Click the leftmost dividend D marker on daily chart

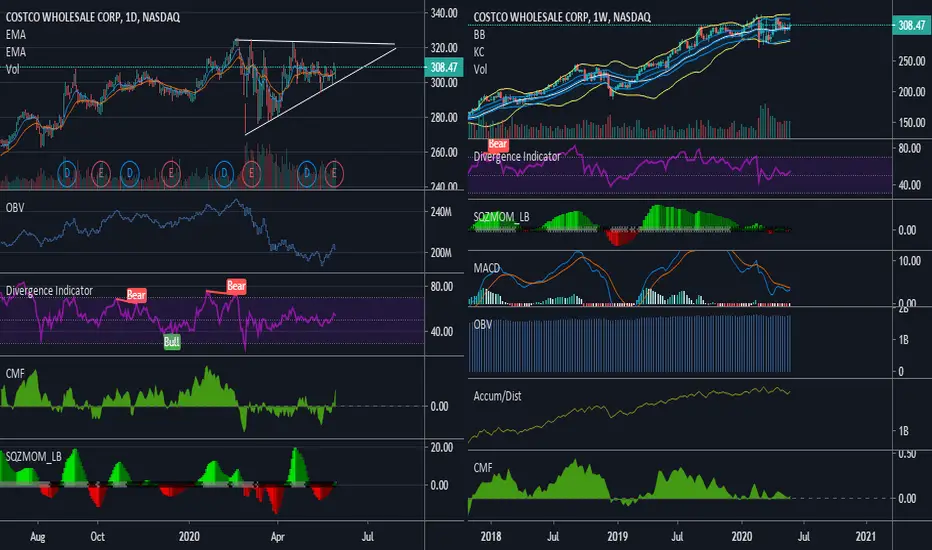[67, 174]
